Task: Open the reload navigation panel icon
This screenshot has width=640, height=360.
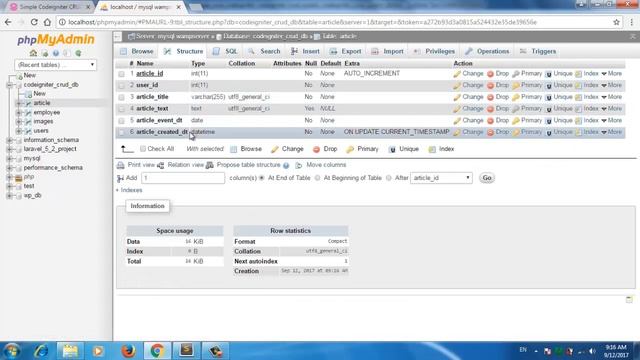Action: pyautogui.click(x=78, y=53)
